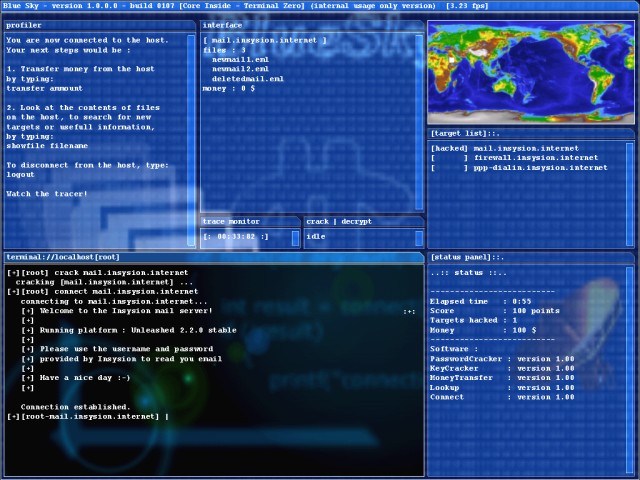Click the fps counter in title bar
Viewport: 640px width, 480px height.
click(x=467, y=6)
